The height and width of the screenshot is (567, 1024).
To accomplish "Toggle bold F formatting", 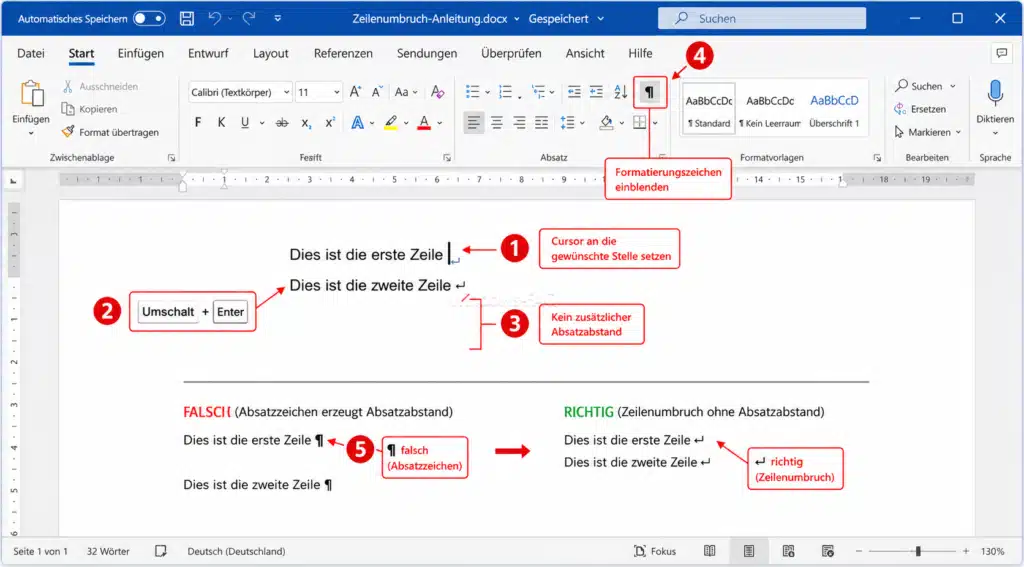I will pyautogui.click(x=198, y=122).
